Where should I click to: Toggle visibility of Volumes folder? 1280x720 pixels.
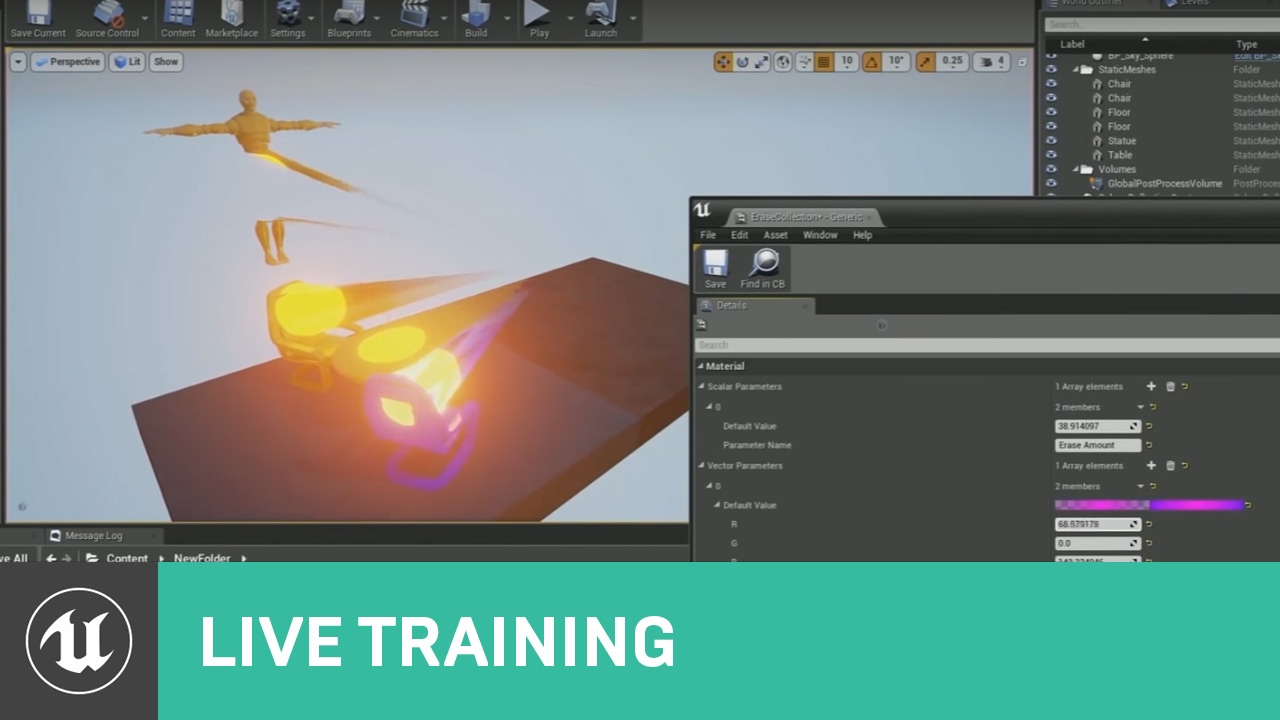(x=1051, y=170)
